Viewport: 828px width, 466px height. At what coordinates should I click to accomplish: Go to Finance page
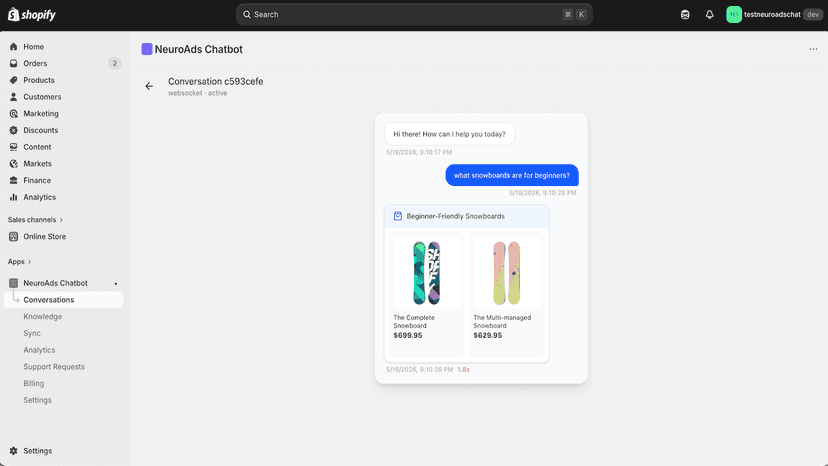[37, 180]
